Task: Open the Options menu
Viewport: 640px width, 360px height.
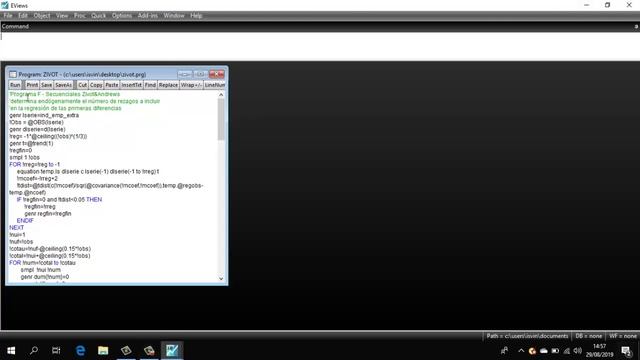Action: pyautogui.click(x=122, y=16)
